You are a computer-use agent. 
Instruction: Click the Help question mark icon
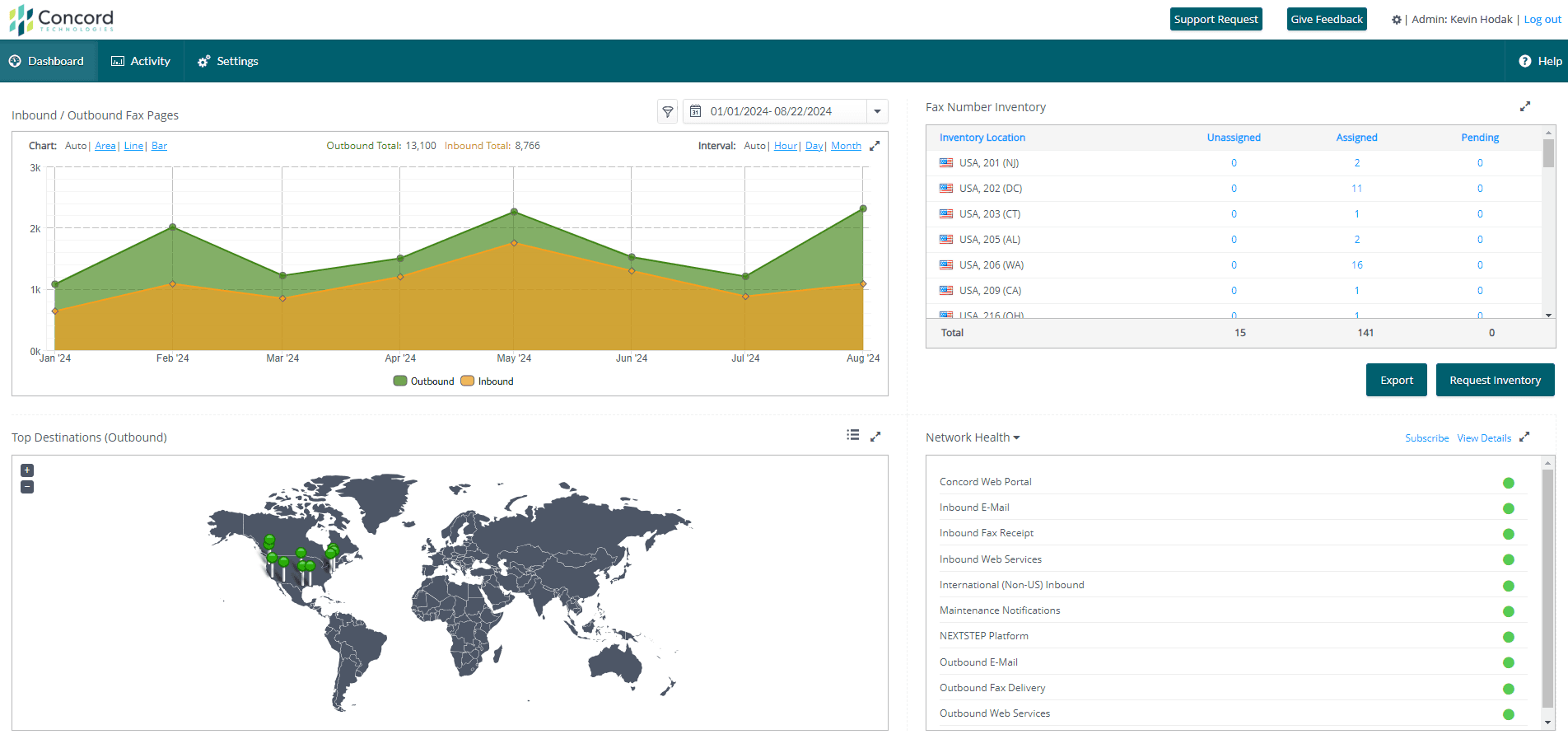click(1525, 61)
